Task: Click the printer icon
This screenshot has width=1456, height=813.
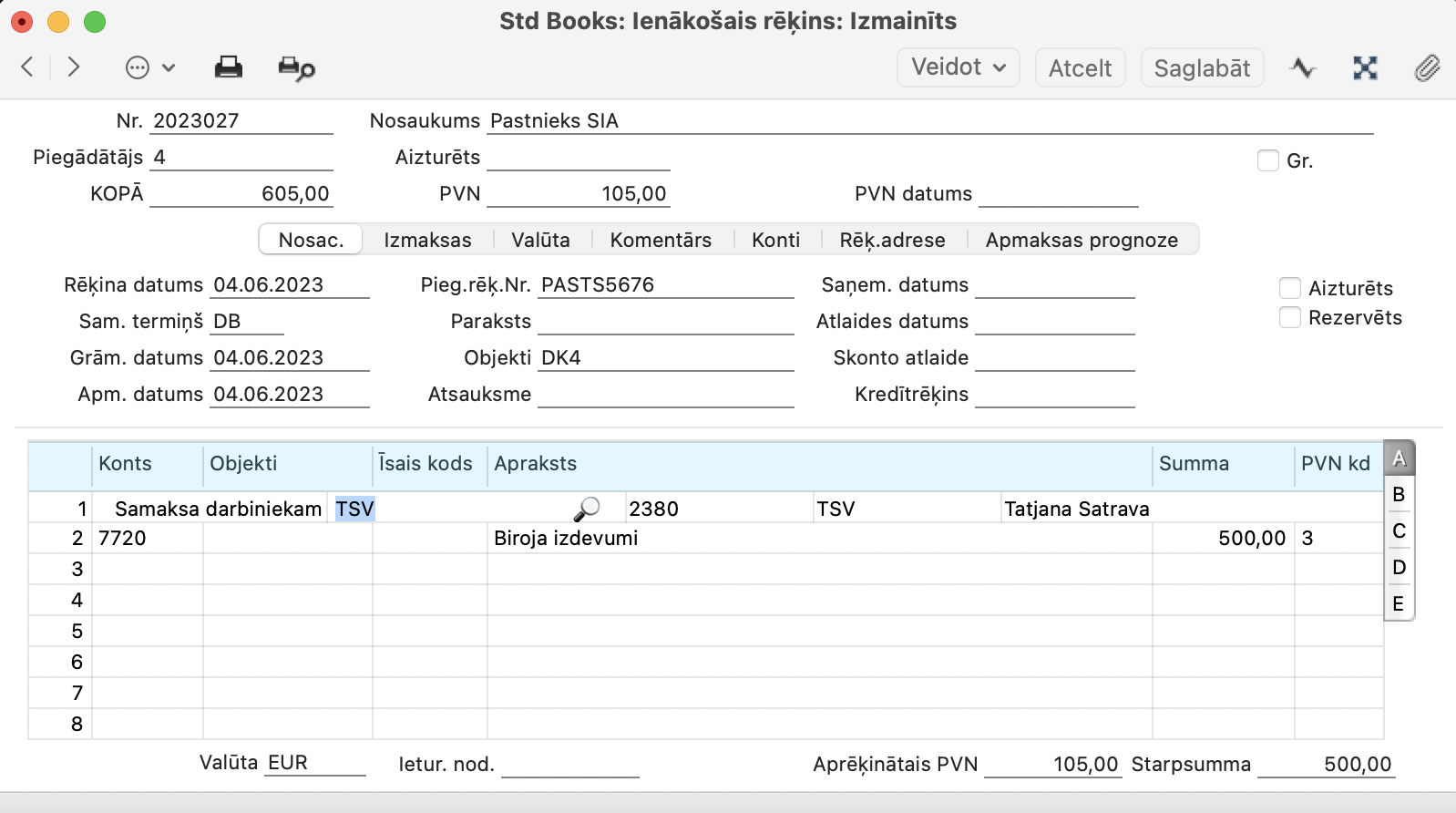Action: 228,67
